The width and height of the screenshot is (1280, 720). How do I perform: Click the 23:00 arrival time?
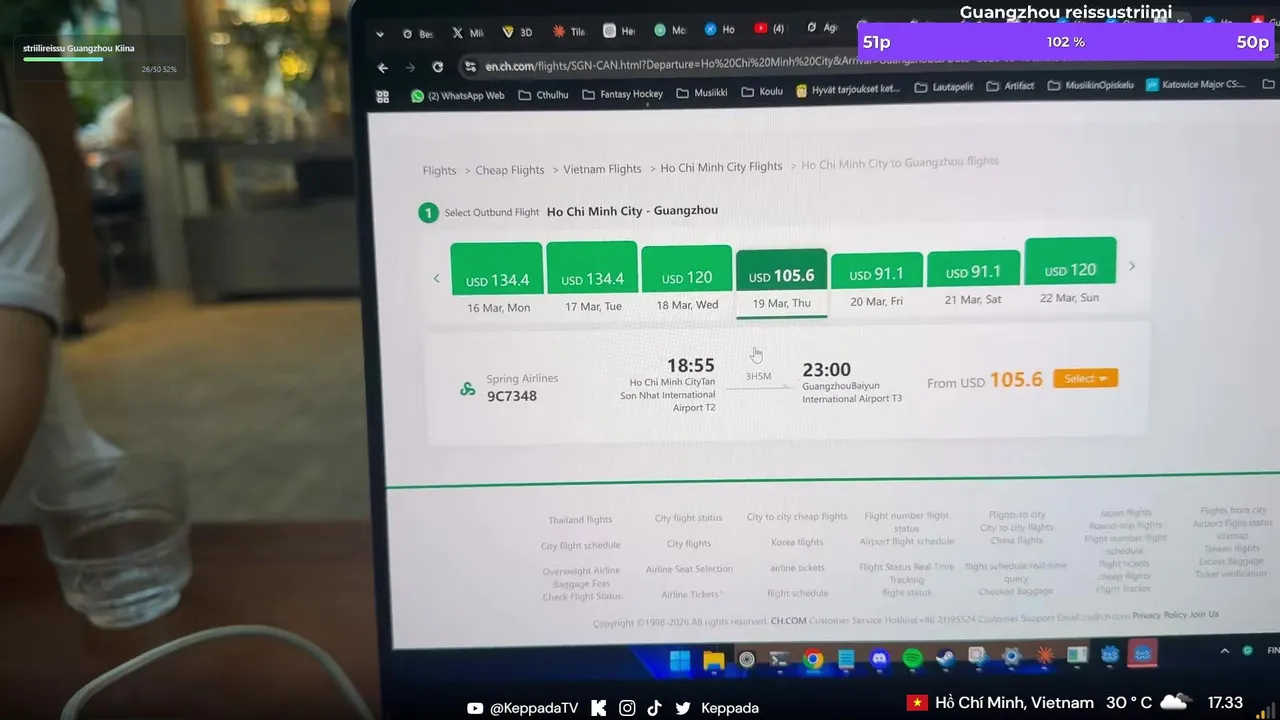click(826, 370)
